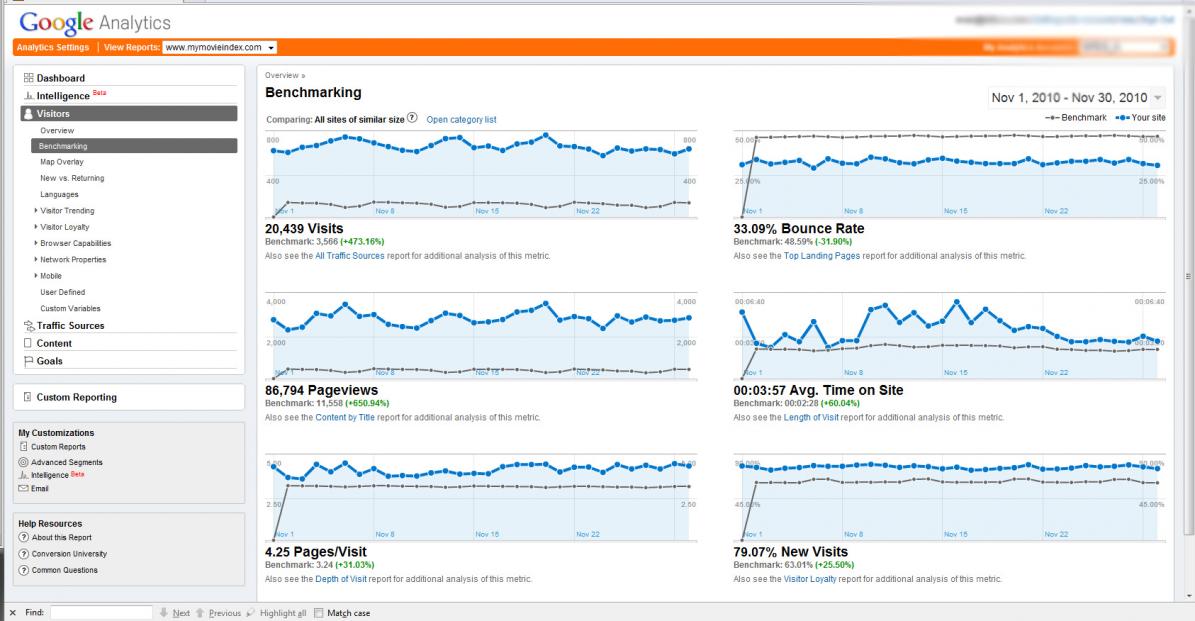Select New vs. Returning menu item
This screenshot has height=621, width=1195.
pos(72,178)
